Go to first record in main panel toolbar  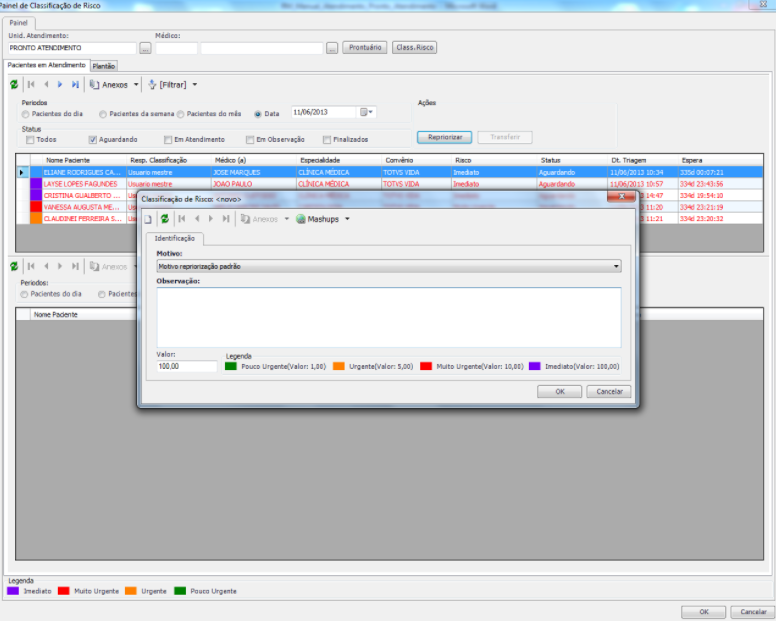click(31, 85)
